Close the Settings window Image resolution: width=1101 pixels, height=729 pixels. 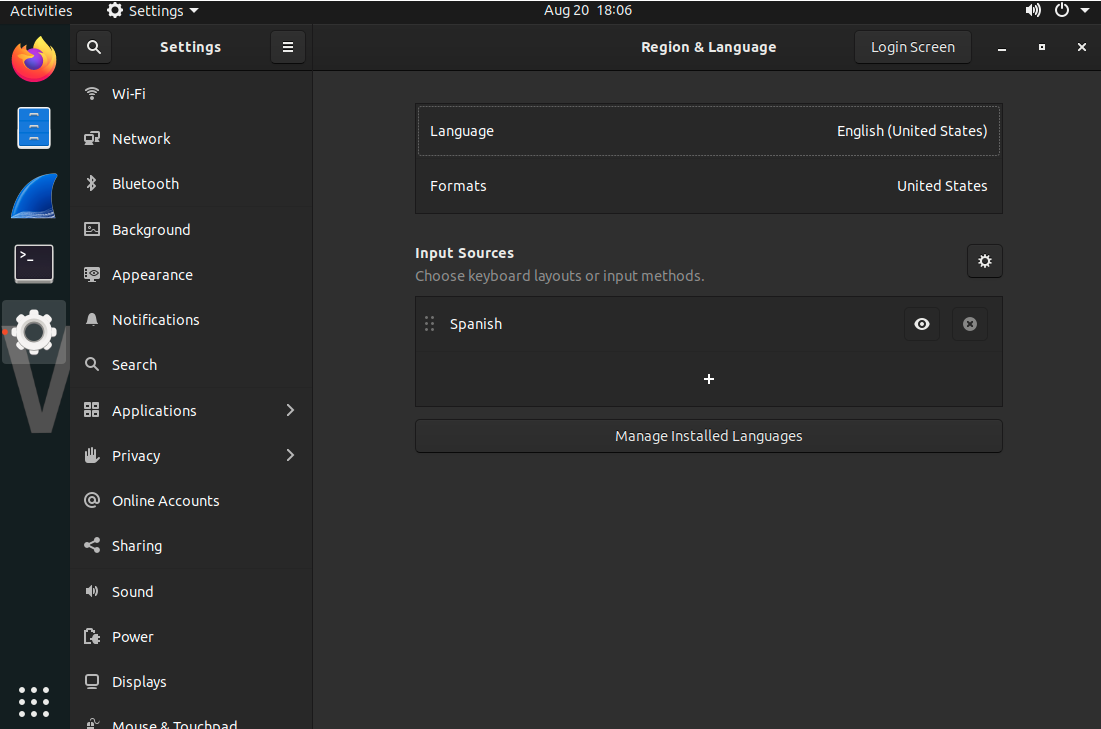tap(1081, 47)
